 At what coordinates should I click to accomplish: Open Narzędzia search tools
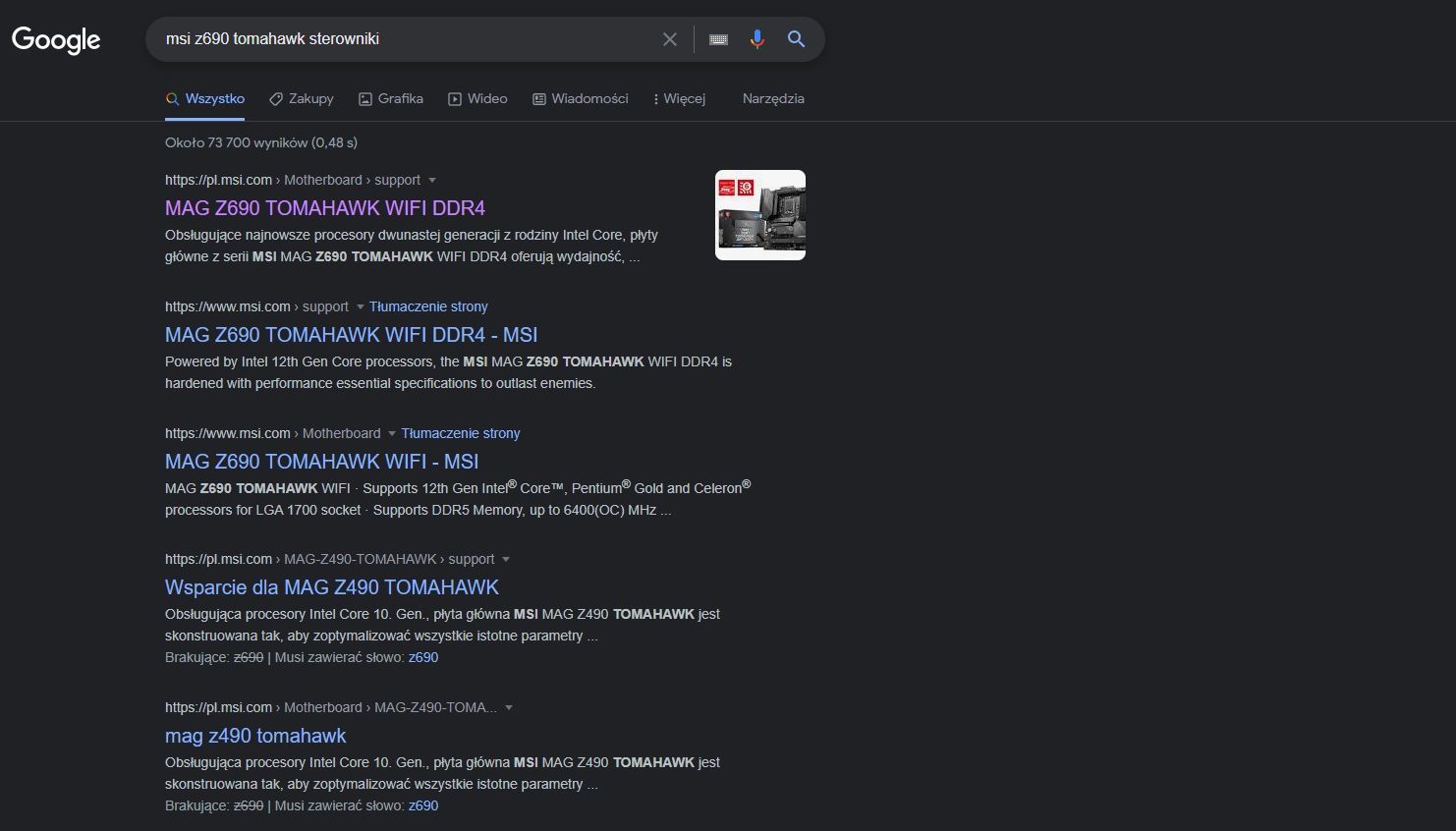click(773, 98)
